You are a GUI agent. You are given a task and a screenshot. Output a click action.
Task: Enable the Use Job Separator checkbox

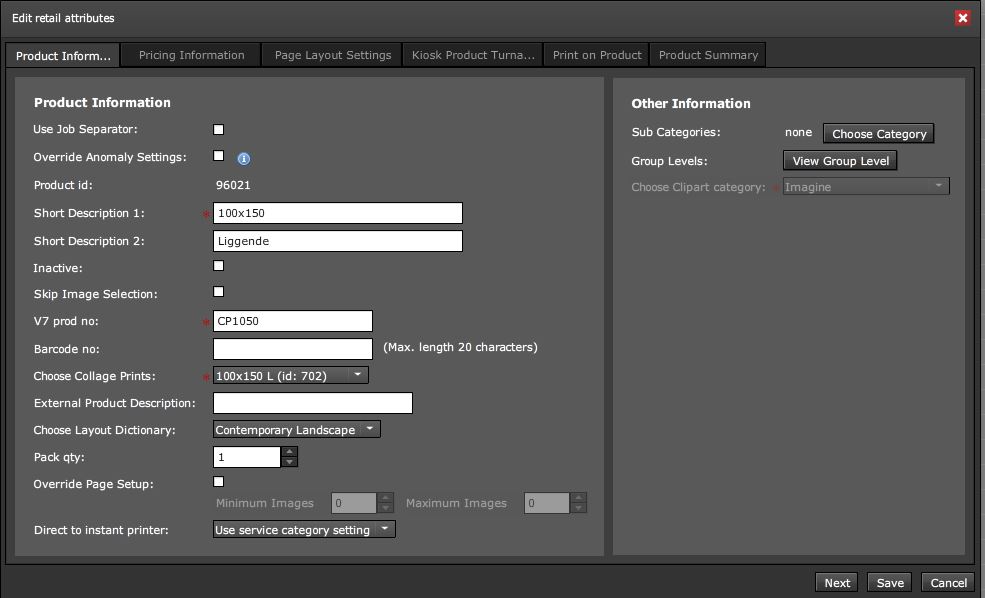[219, 129]
